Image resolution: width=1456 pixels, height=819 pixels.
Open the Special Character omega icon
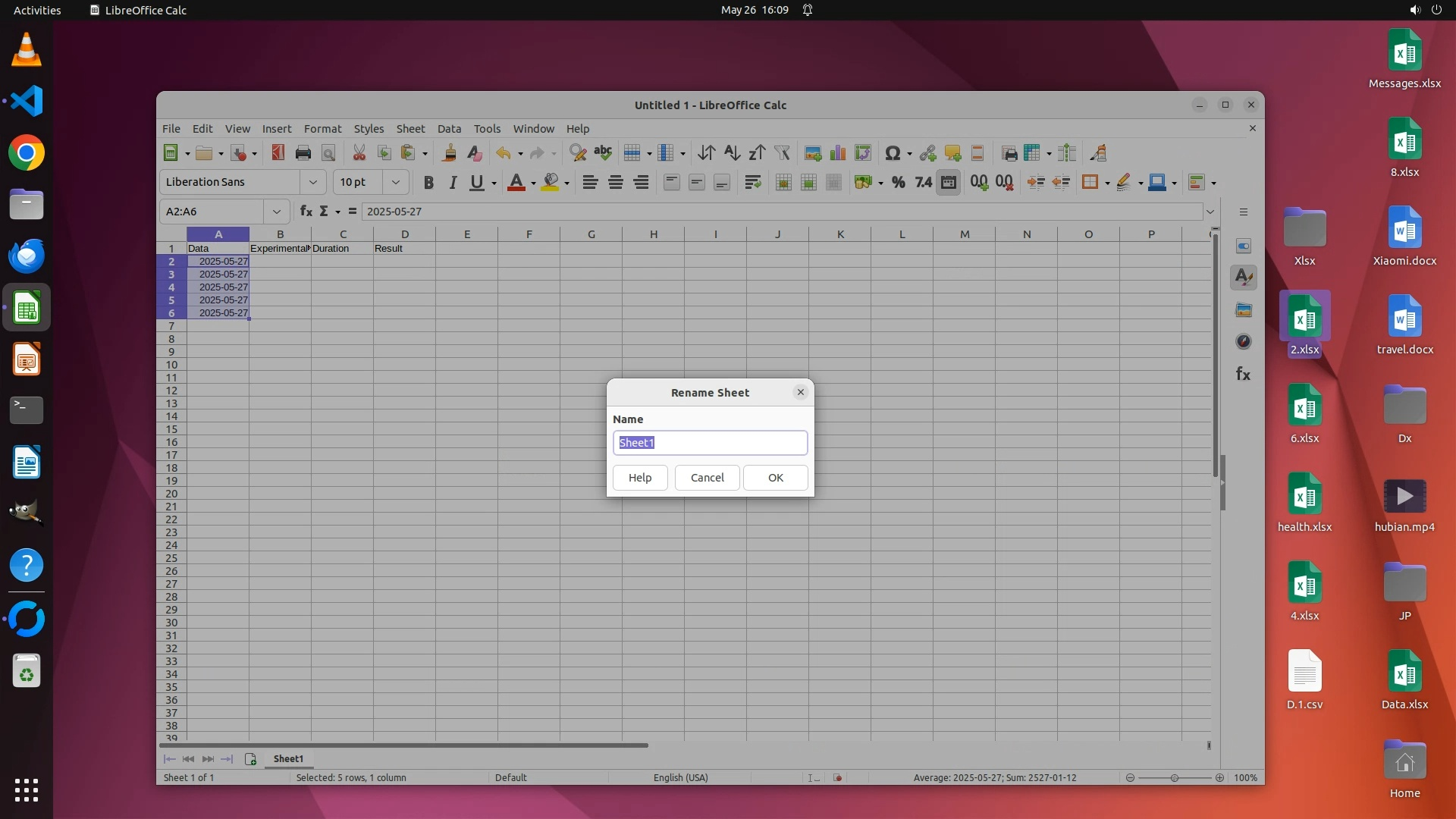pos(892,153)
